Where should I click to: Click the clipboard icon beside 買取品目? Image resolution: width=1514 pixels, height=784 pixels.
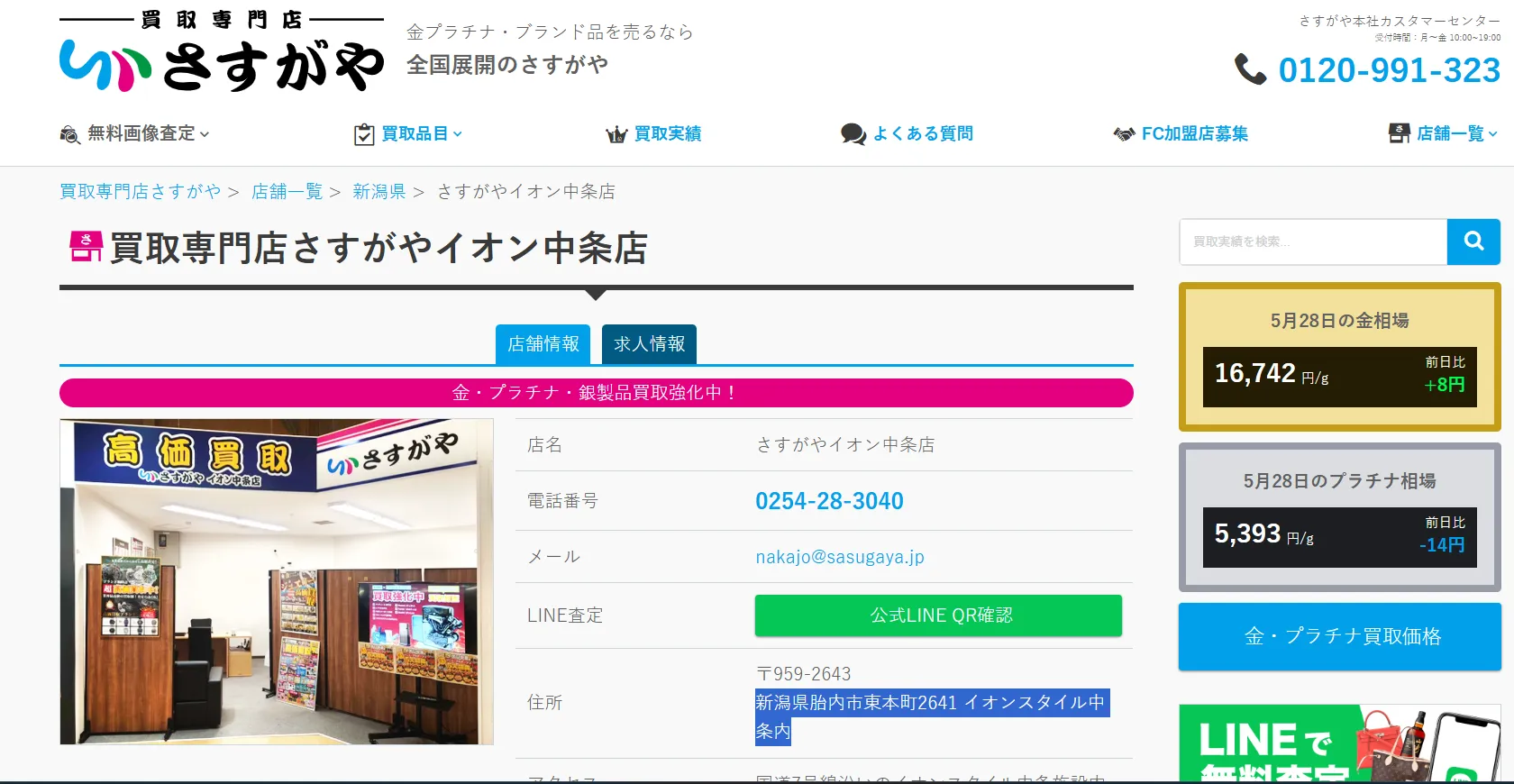point(364,134)
